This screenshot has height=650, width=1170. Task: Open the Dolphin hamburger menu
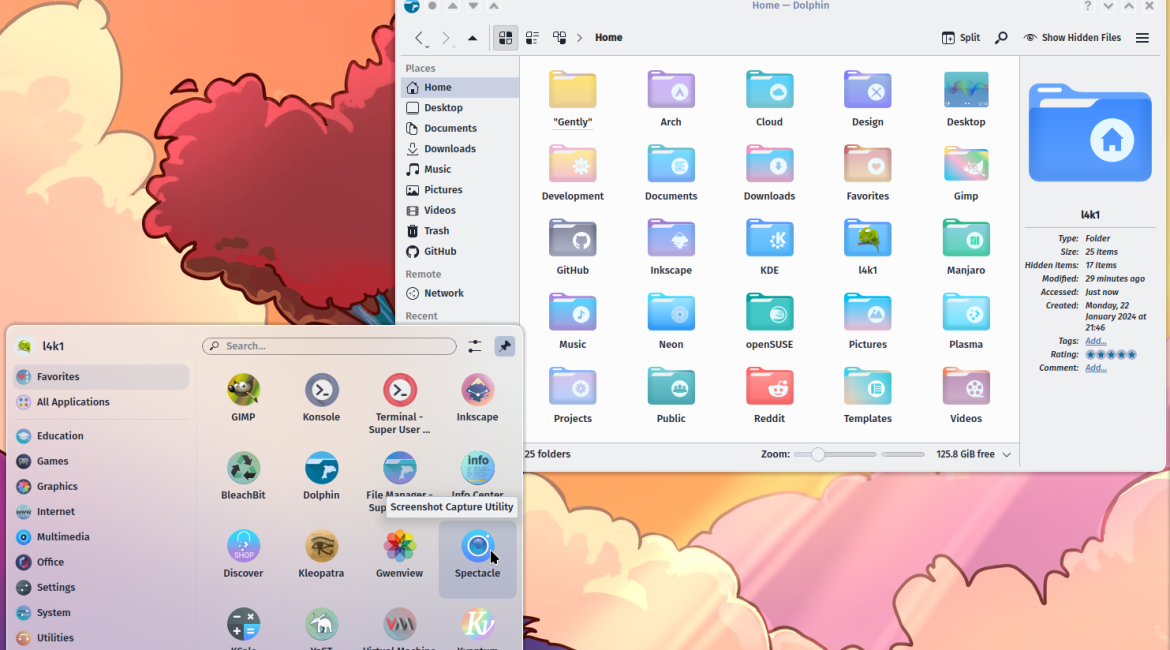(1142, 38)
